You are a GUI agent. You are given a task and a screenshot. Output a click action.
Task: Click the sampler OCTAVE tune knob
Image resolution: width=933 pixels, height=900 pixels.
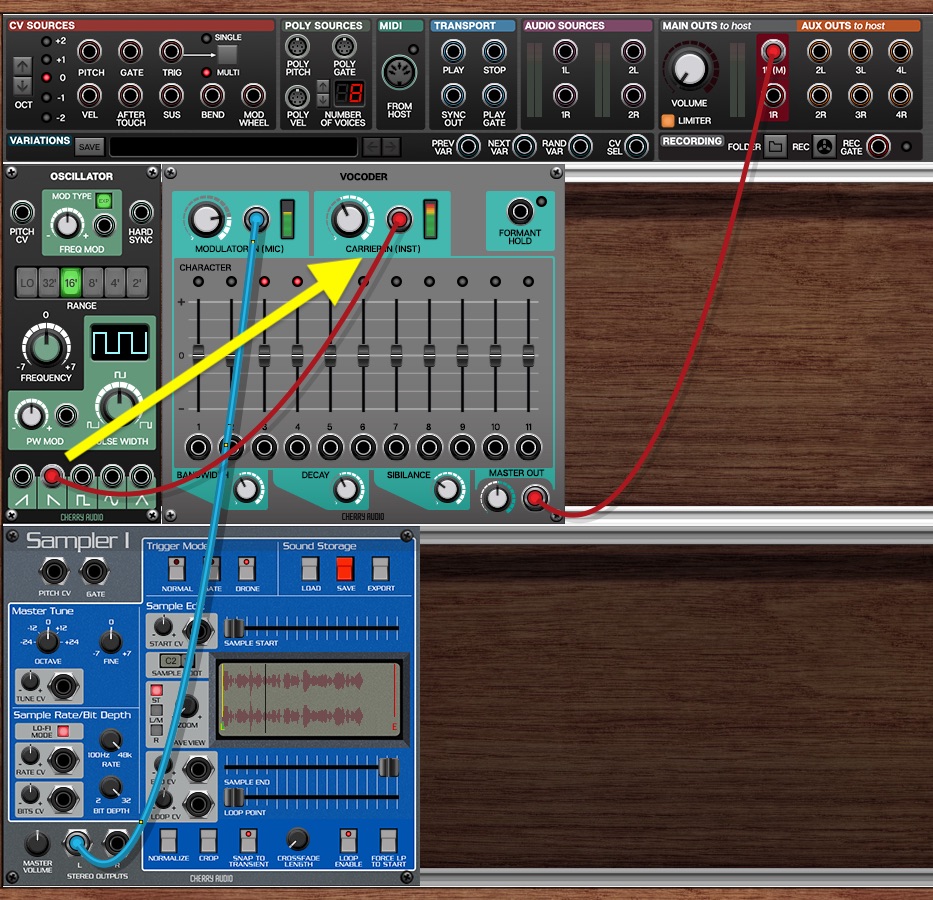click(x=48, y=641)
